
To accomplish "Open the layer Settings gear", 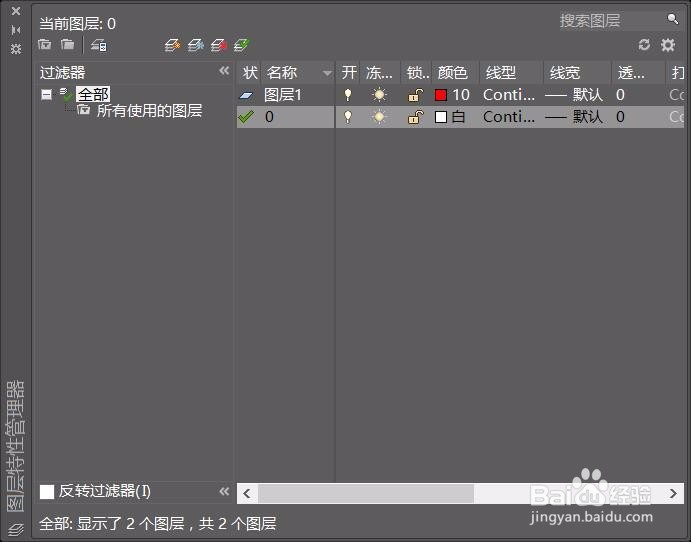I will [x=668, y=45].
